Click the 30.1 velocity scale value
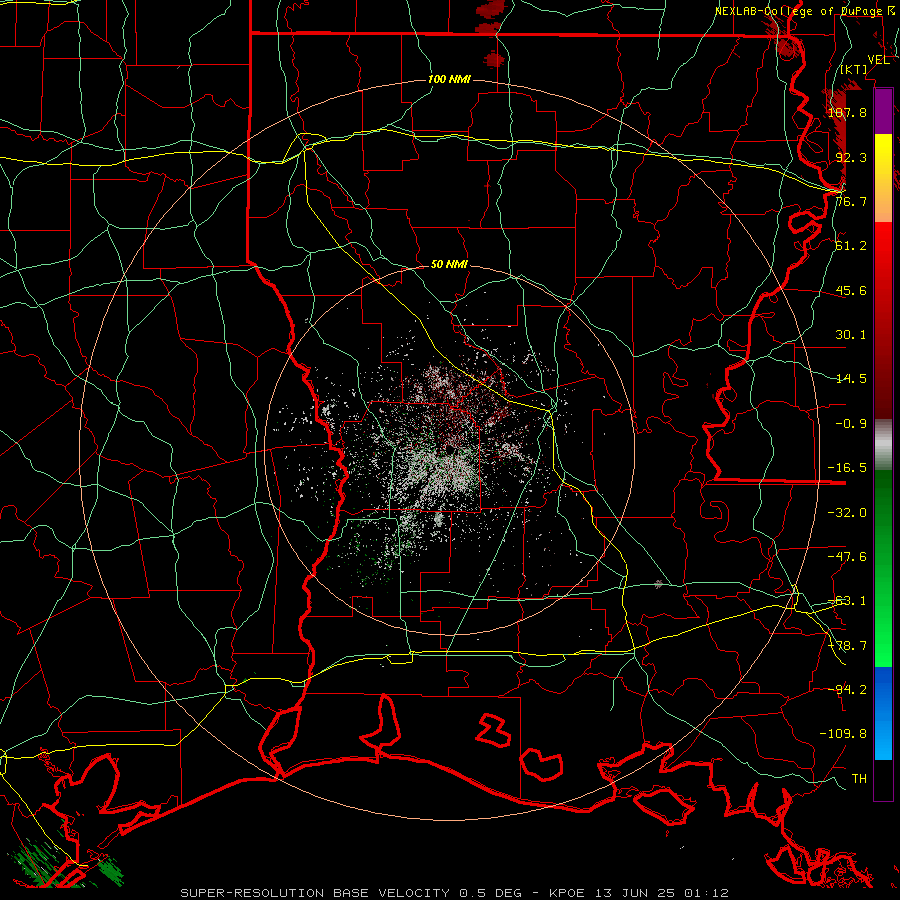The height and width of the screenshot is (900, 900). [851, 335]
